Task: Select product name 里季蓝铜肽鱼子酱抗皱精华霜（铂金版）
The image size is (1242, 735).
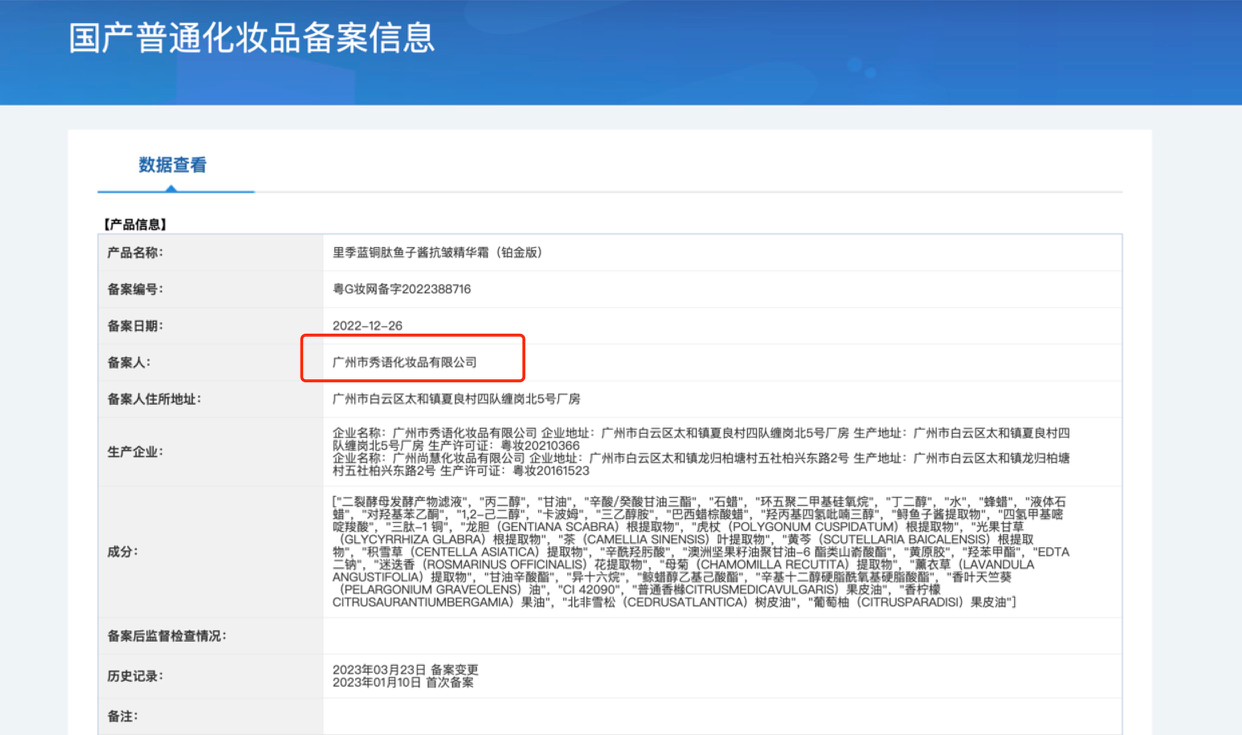Action: (438, 253)
